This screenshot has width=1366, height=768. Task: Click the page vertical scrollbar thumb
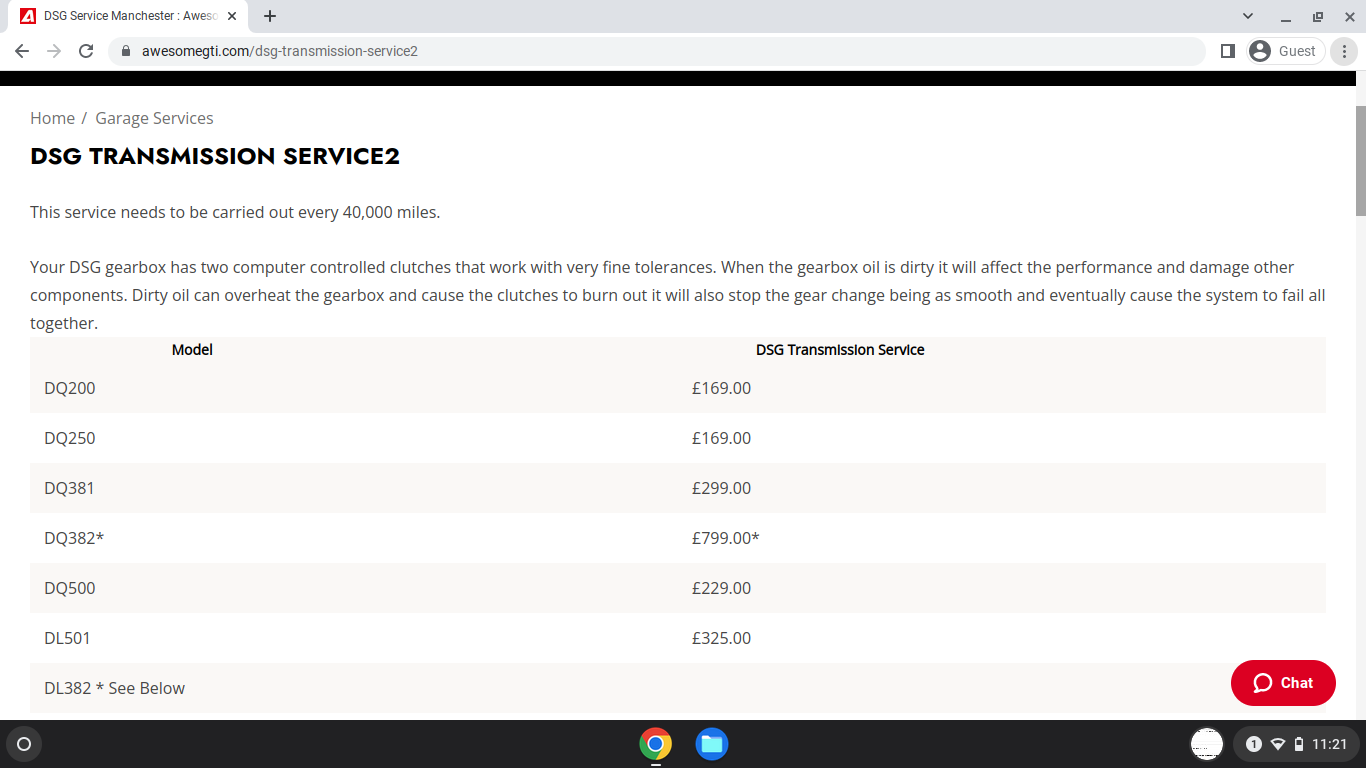tap(1360, 160)
